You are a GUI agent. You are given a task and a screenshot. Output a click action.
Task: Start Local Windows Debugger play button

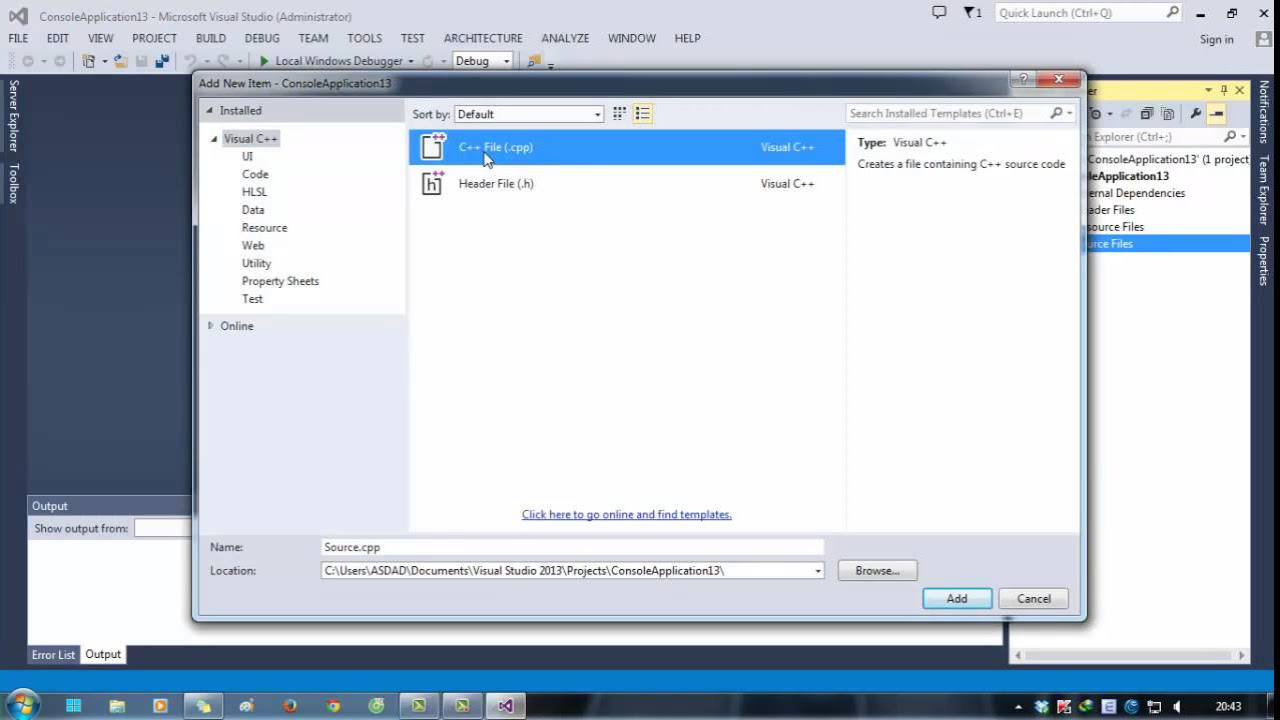coord(264,61)
